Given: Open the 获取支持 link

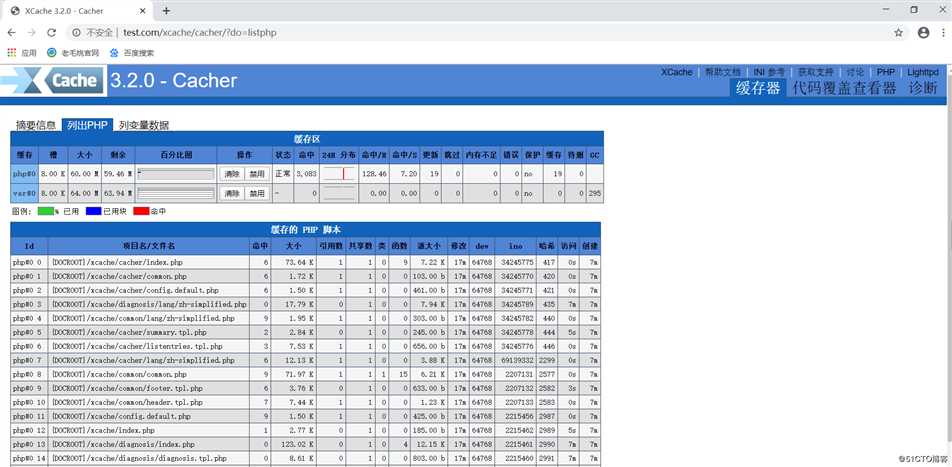Looking at the screenshot, I should pos(816,72).
